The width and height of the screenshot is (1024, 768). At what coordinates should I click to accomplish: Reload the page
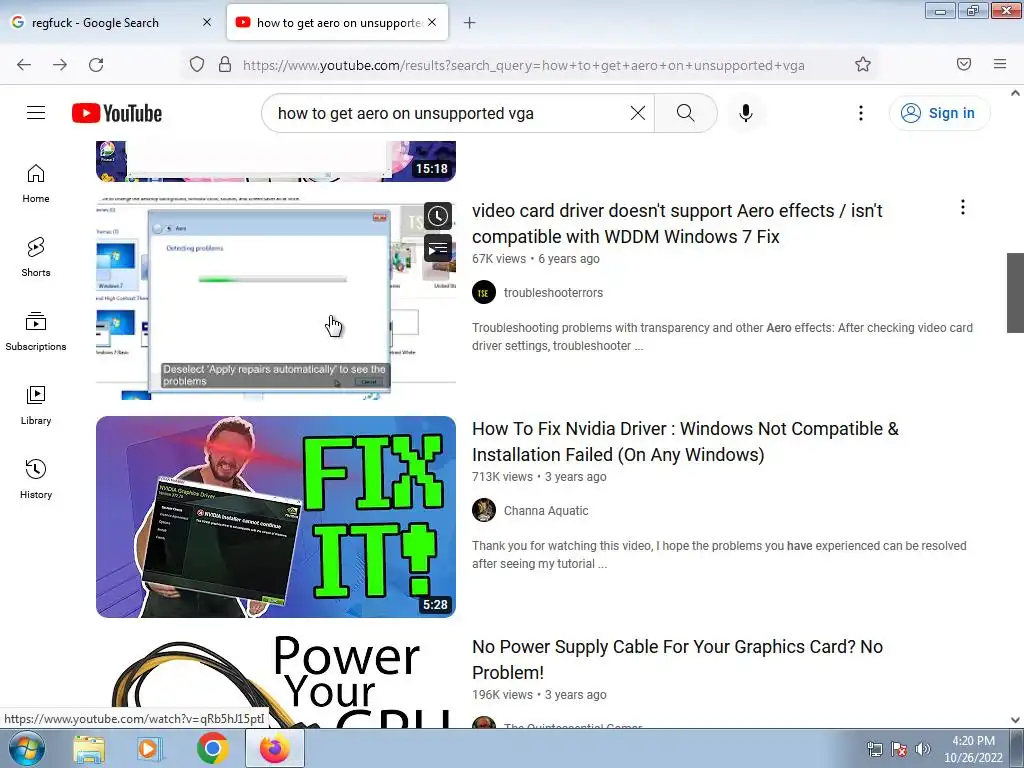pos(96,64)
